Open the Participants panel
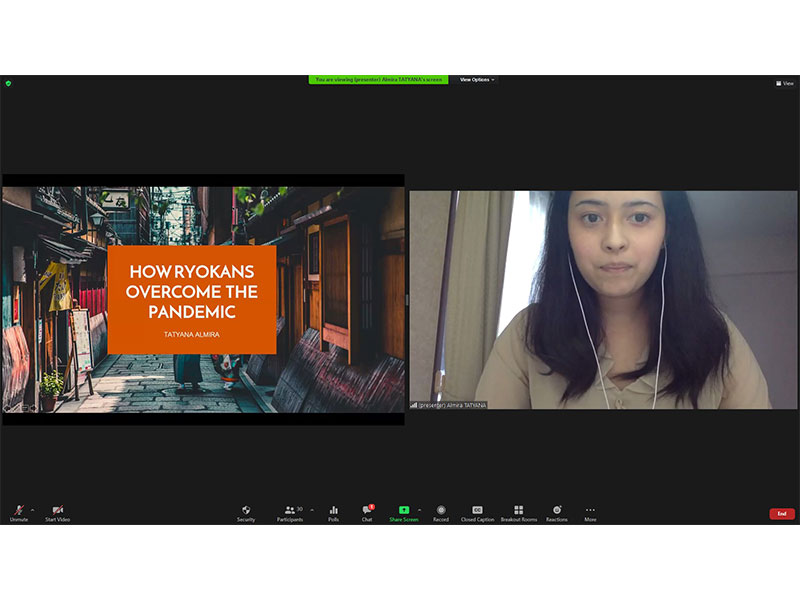800x600 pixels. pos(290,512)
